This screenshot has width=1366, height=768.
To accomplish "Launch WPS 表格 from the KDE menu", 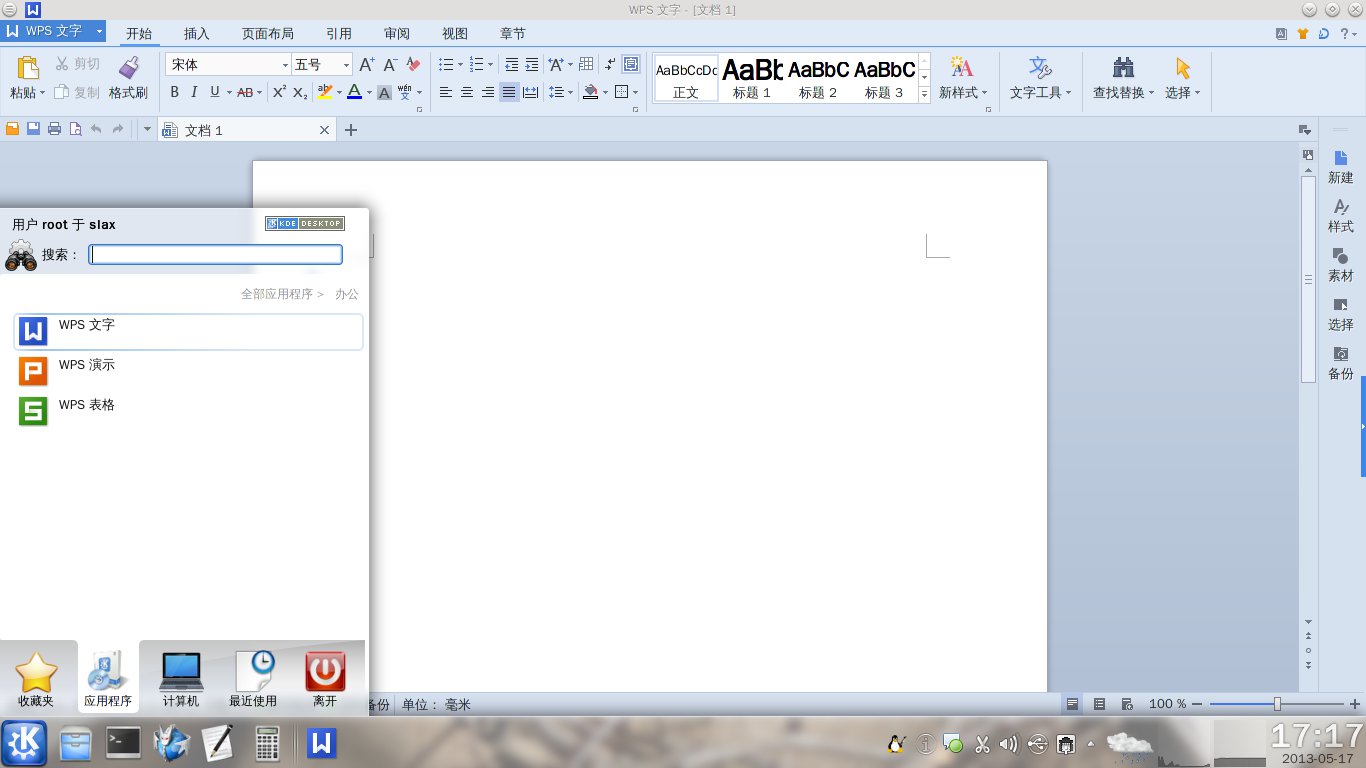I will point(189,411).
